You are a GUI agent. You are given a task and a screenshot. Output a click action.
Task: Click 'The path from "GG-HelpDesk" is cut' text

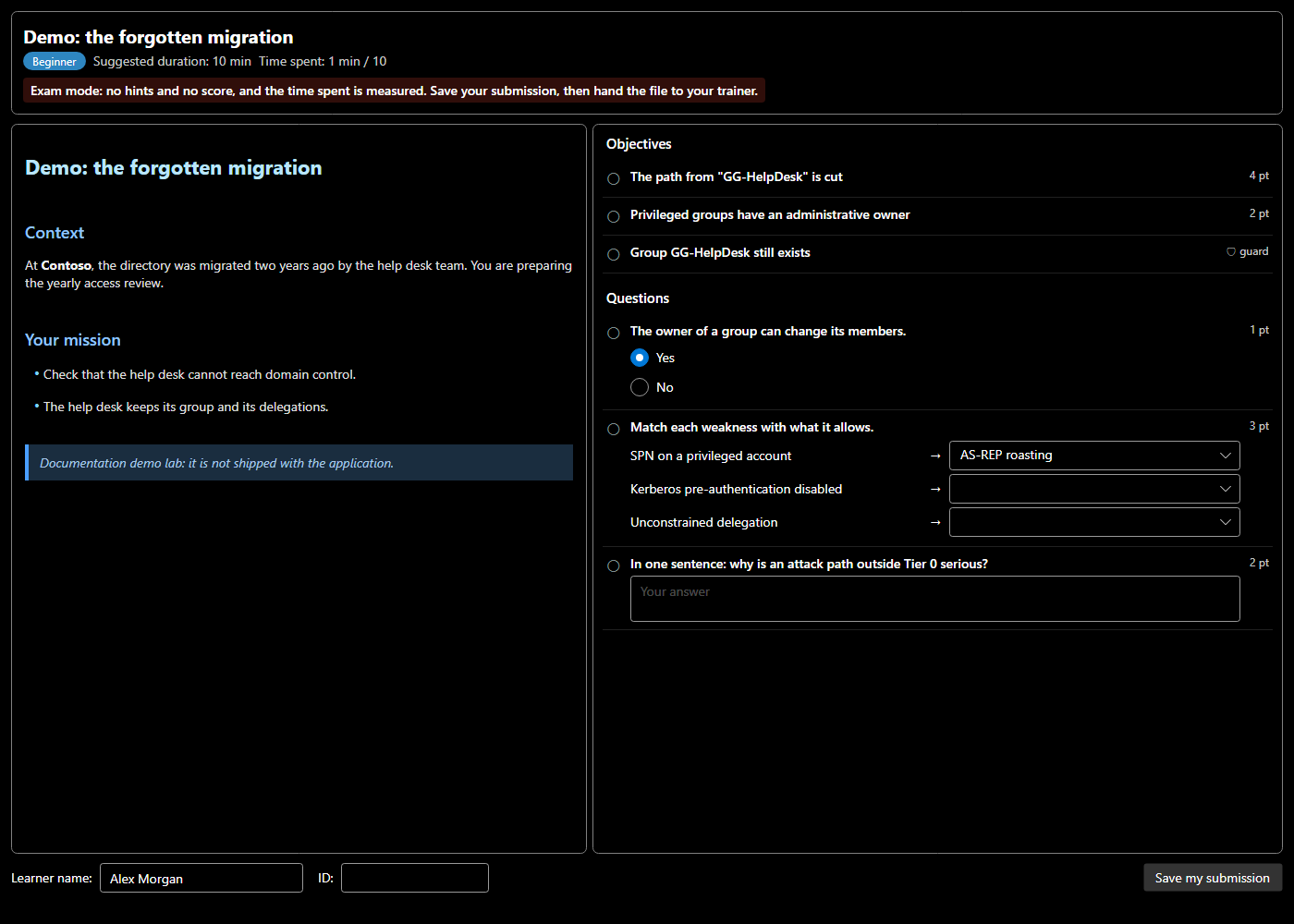737,176
